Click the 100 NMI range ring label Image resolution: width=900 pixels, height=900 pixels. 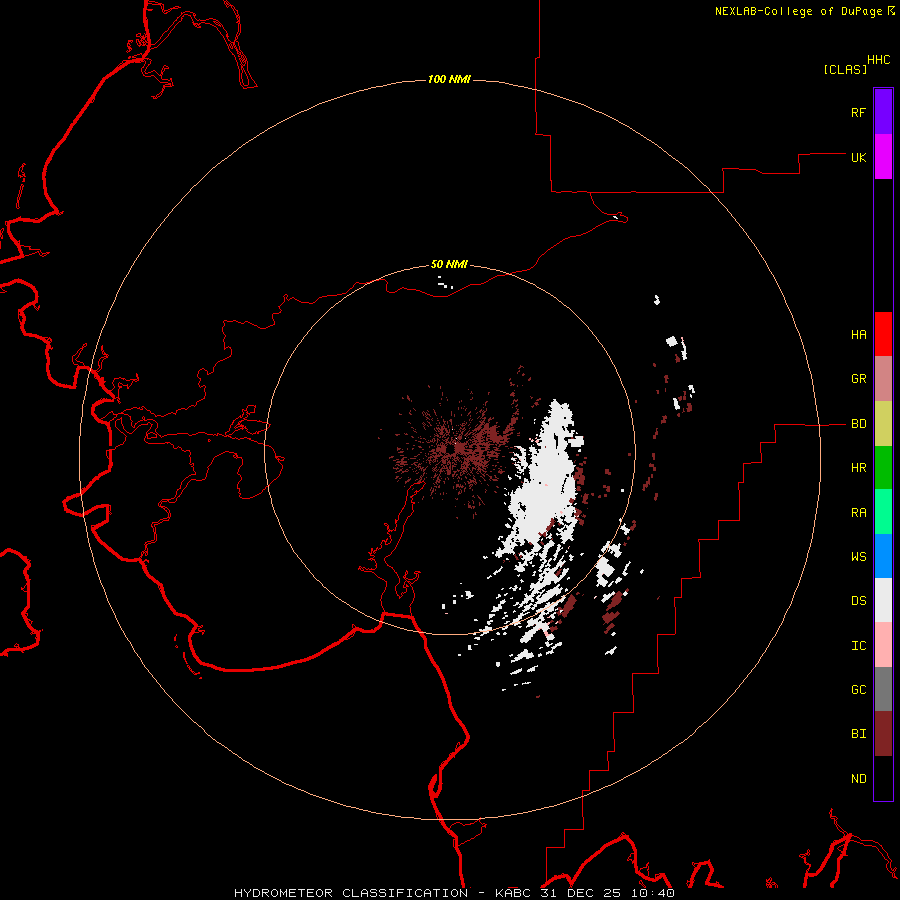coord(449,79)
